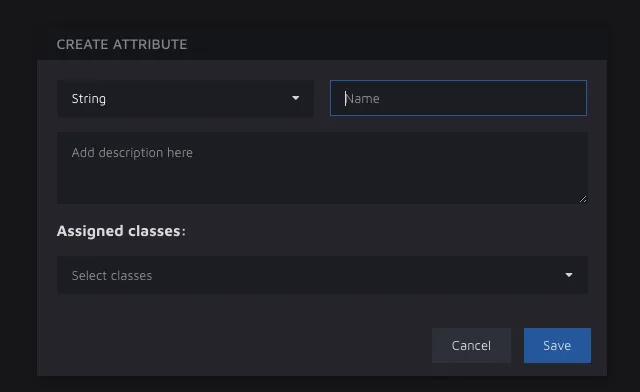Click the Assigned classes label
The image size is (640, 392).
click(x=121, y=231)
